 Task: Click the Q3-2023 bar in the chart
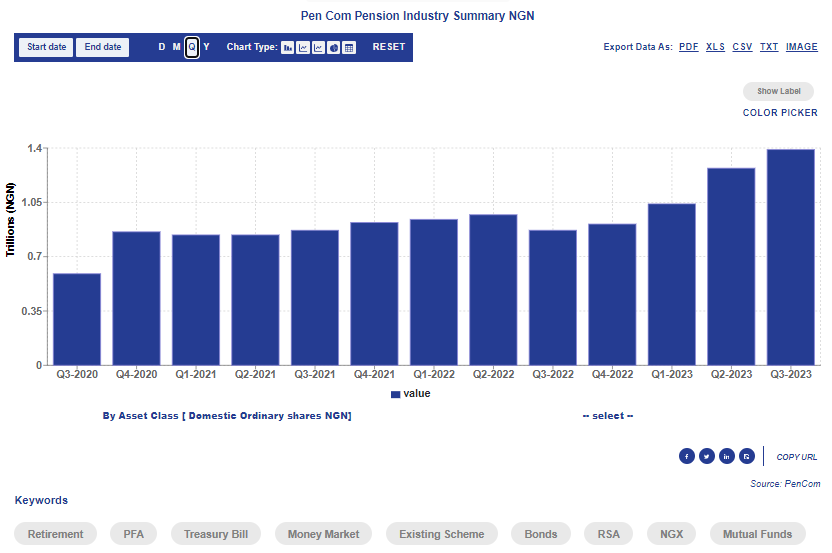pos(791,257)
